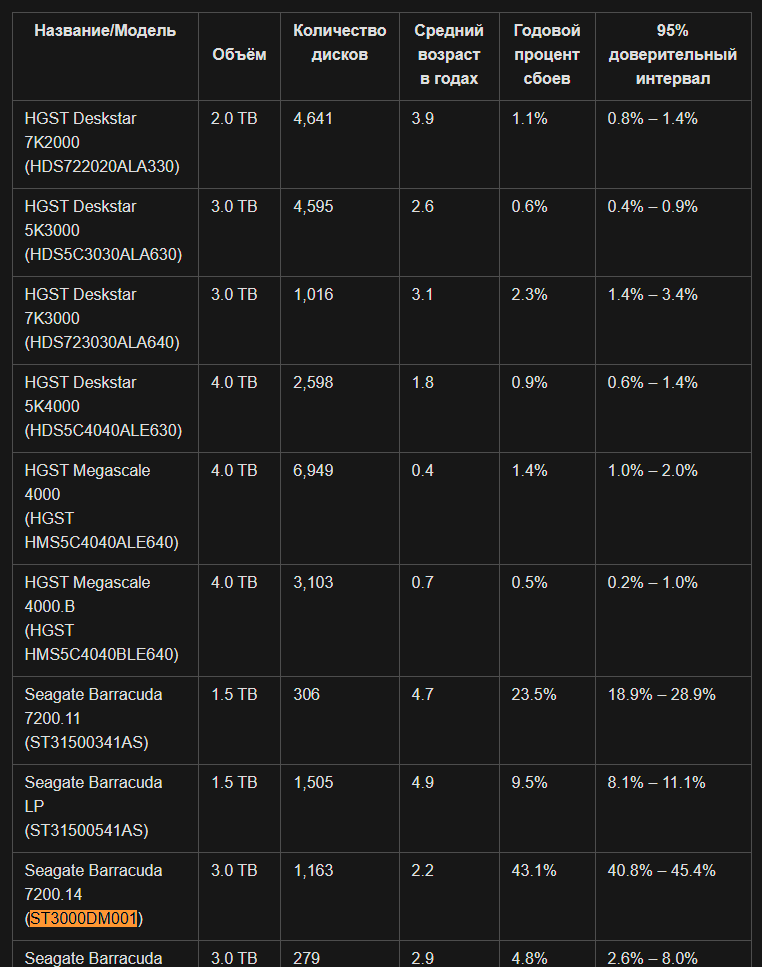Screen dimensions: 762x967
Task: Select the 6,949 disk count cell
Action: (x=313, y=470)
